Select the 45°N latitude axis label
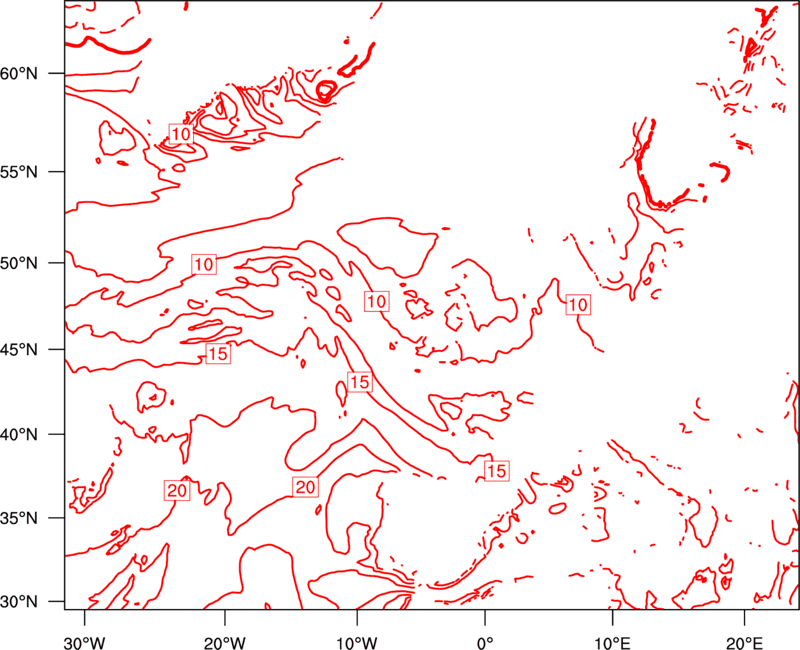 (x=19, y=350)
